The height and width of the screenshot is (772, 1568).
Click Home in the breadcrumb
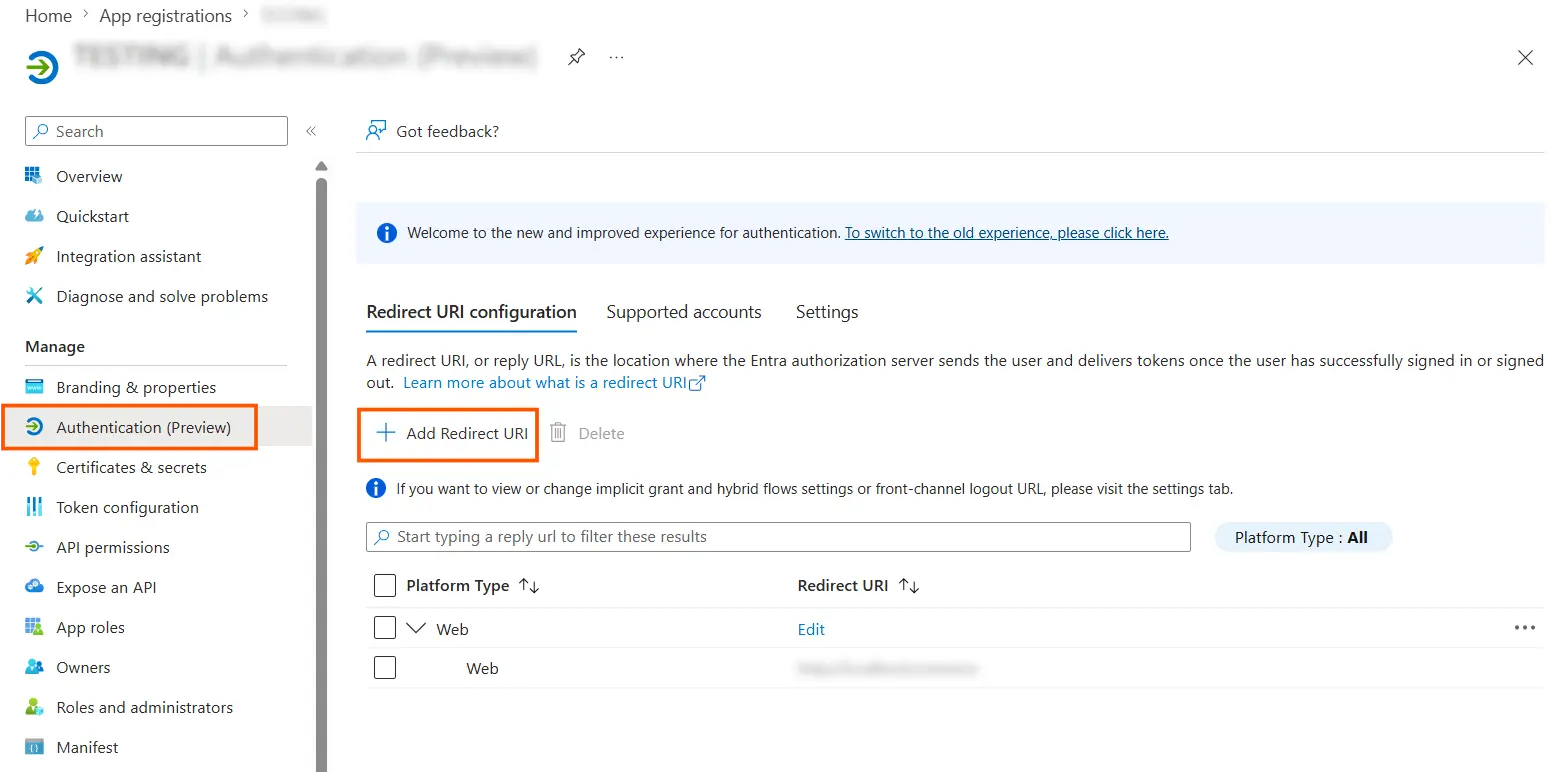pos(49,16)
